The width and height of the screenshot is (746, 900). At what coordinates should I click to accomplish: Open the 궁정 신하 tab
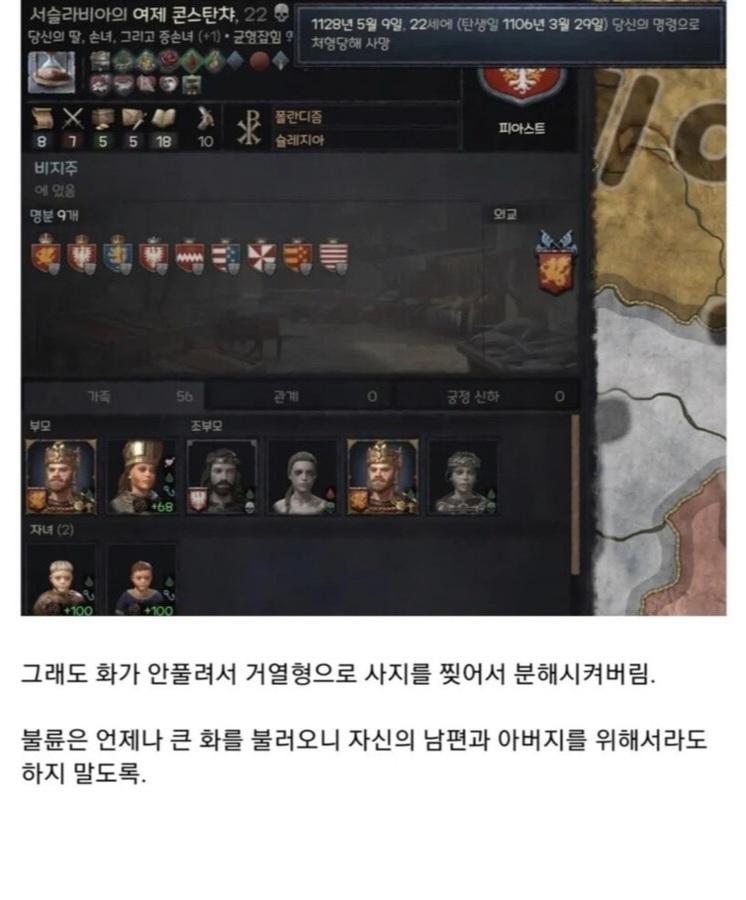tap(487, 397)
